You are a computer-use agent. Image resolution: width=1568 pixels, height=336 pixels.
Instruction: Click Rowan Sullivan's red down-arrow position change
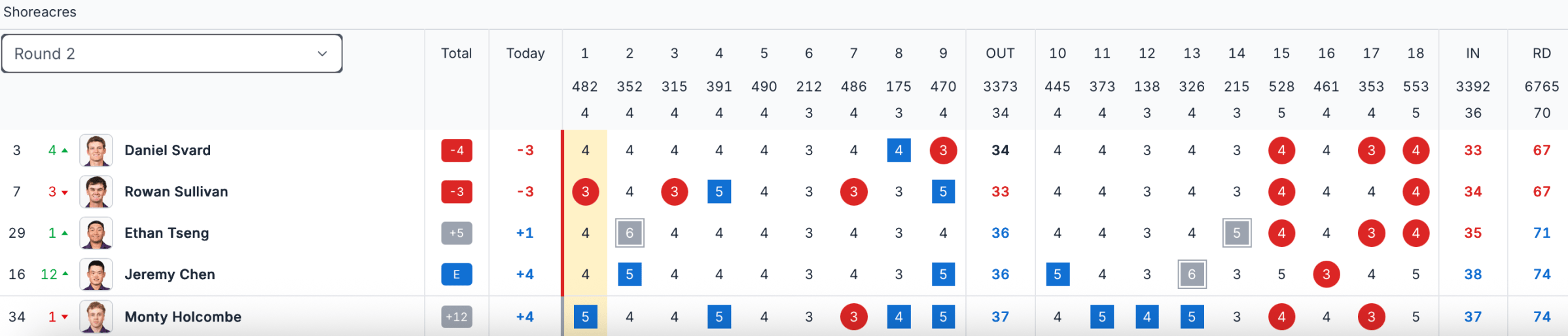58,192
